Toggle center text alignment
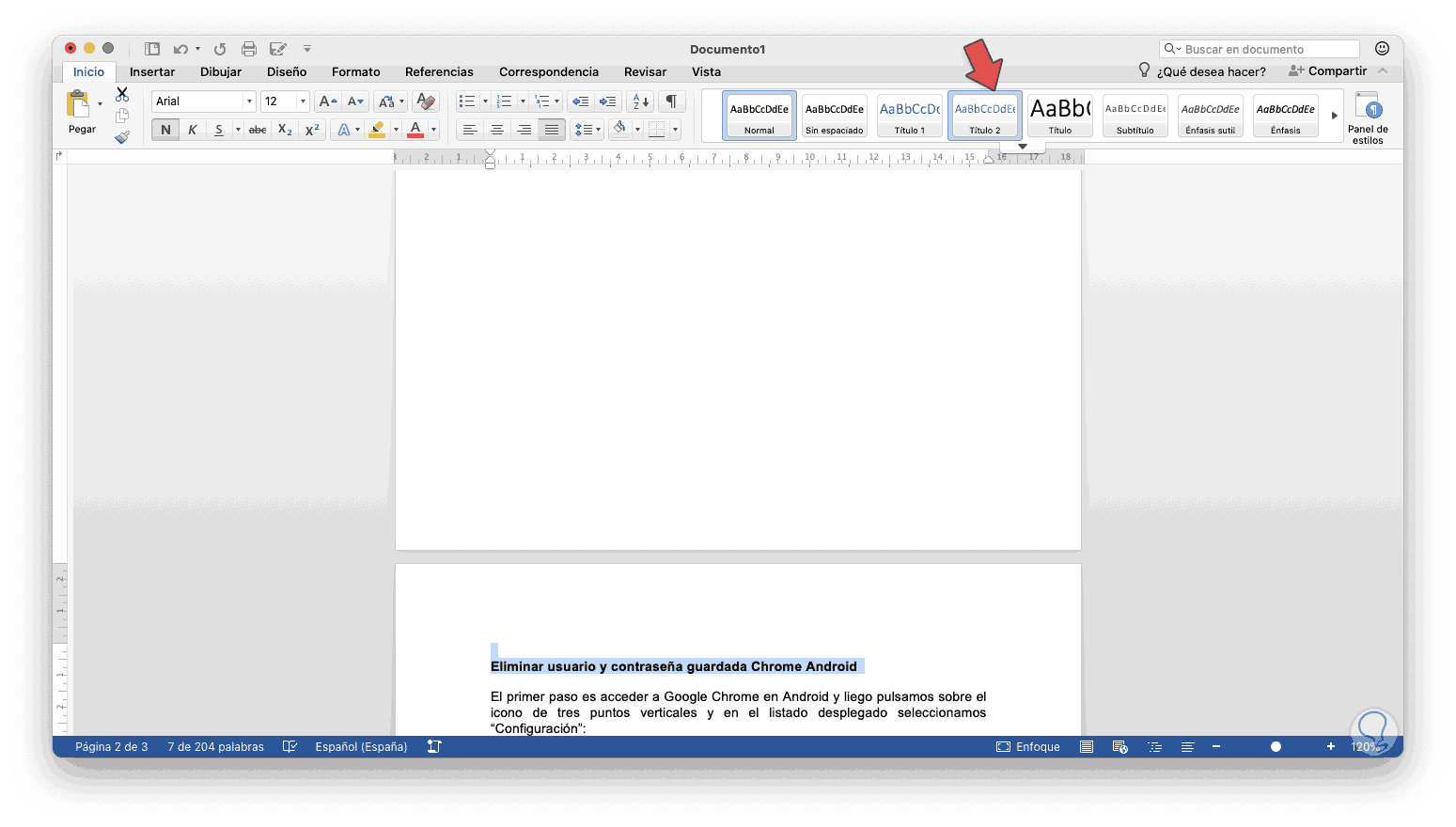This screenshot has width=1456, height=827. [497, 130]
